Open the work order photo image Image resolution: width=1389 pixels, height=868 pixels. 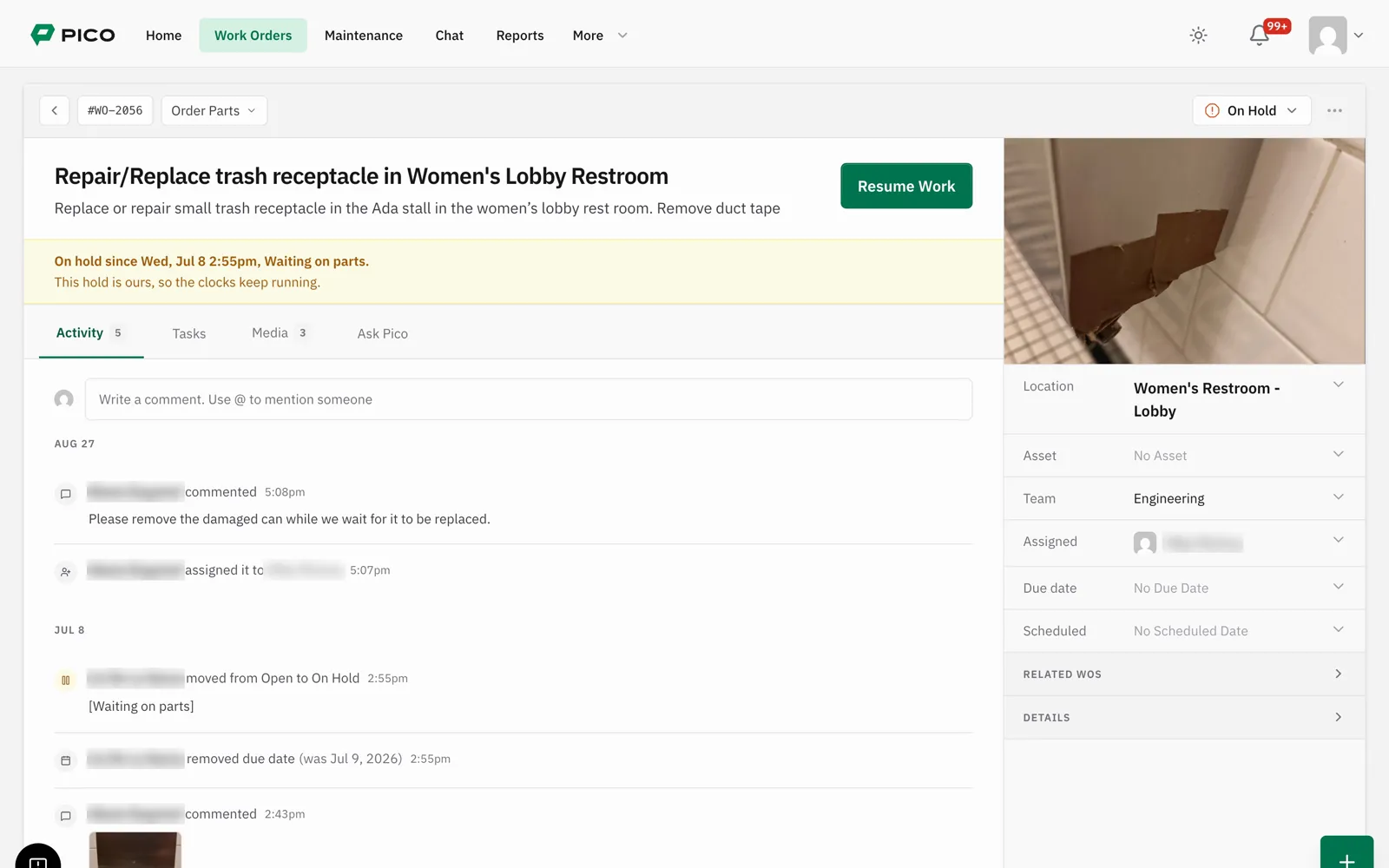point(1184,251)
